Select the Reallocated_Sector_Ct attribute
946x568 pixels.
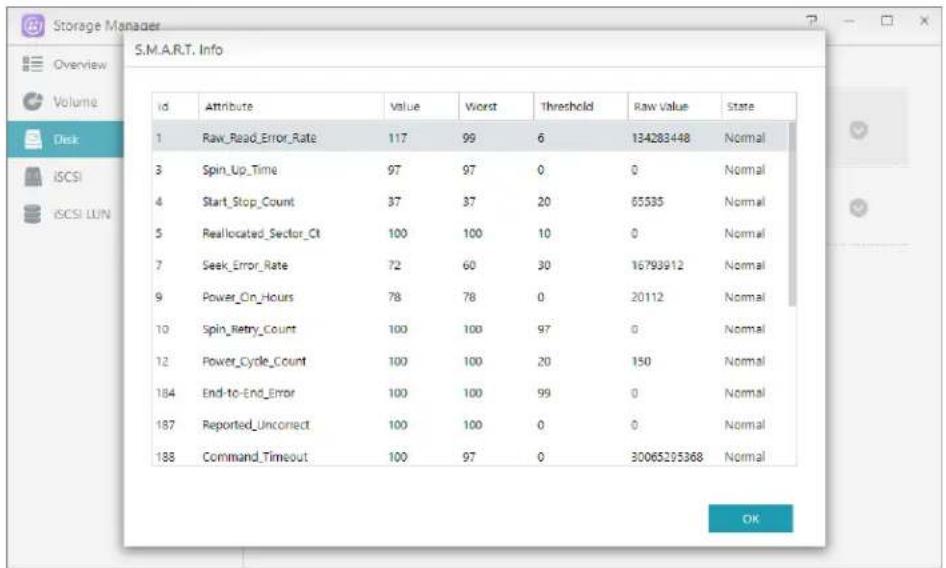click(x=261, y=234)
